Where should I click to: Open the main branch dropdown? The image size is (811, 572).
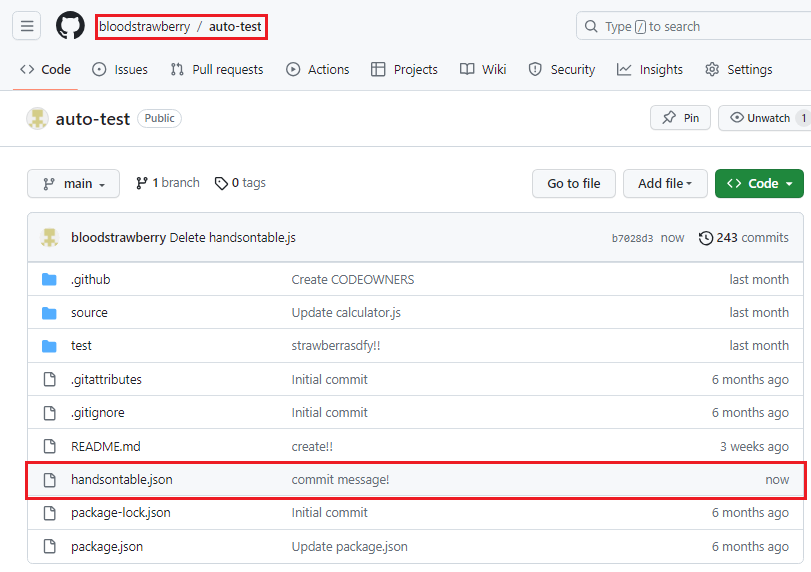pos(73,184)
